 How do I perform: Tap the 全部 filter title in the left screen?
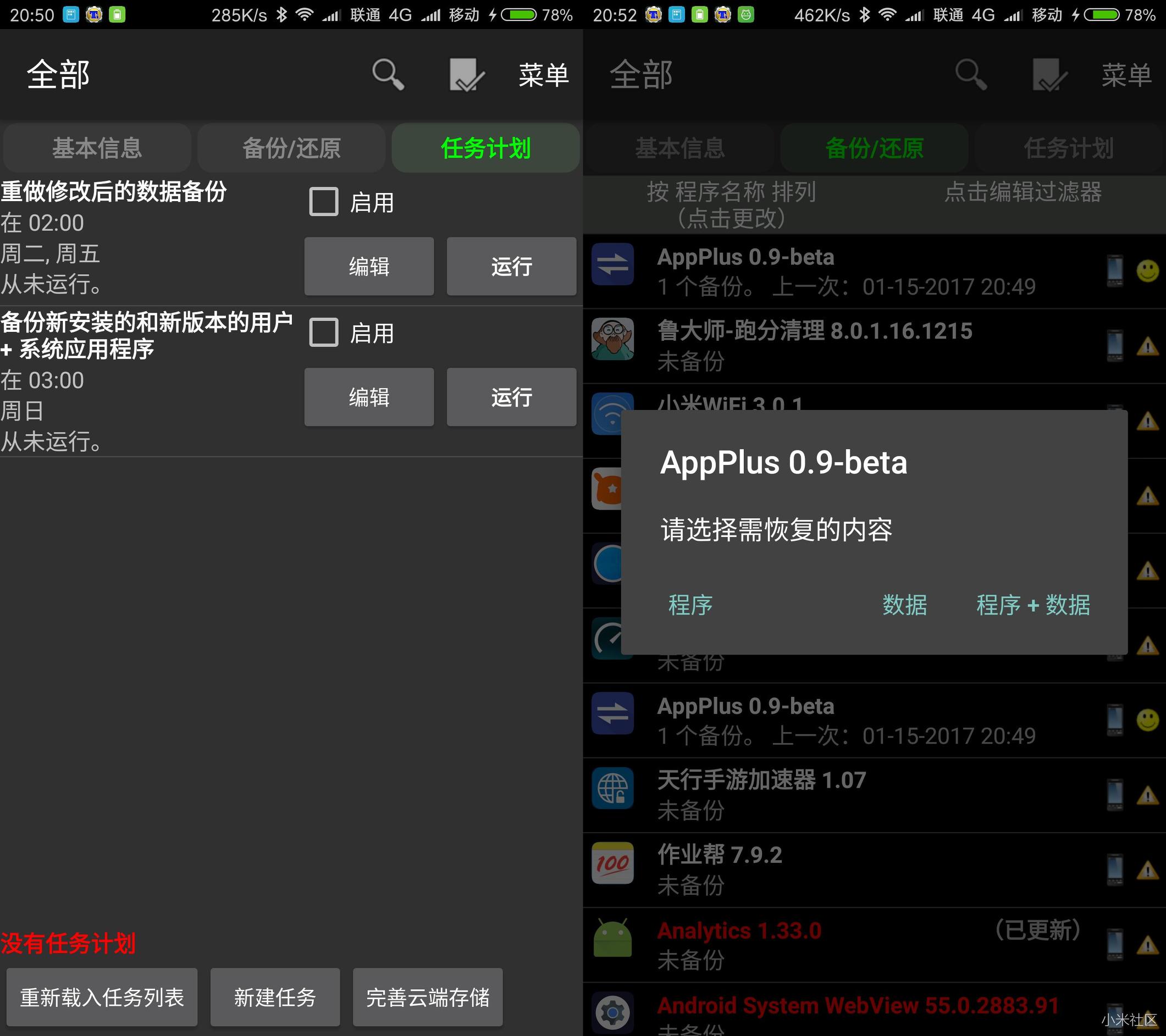(58, 75)
